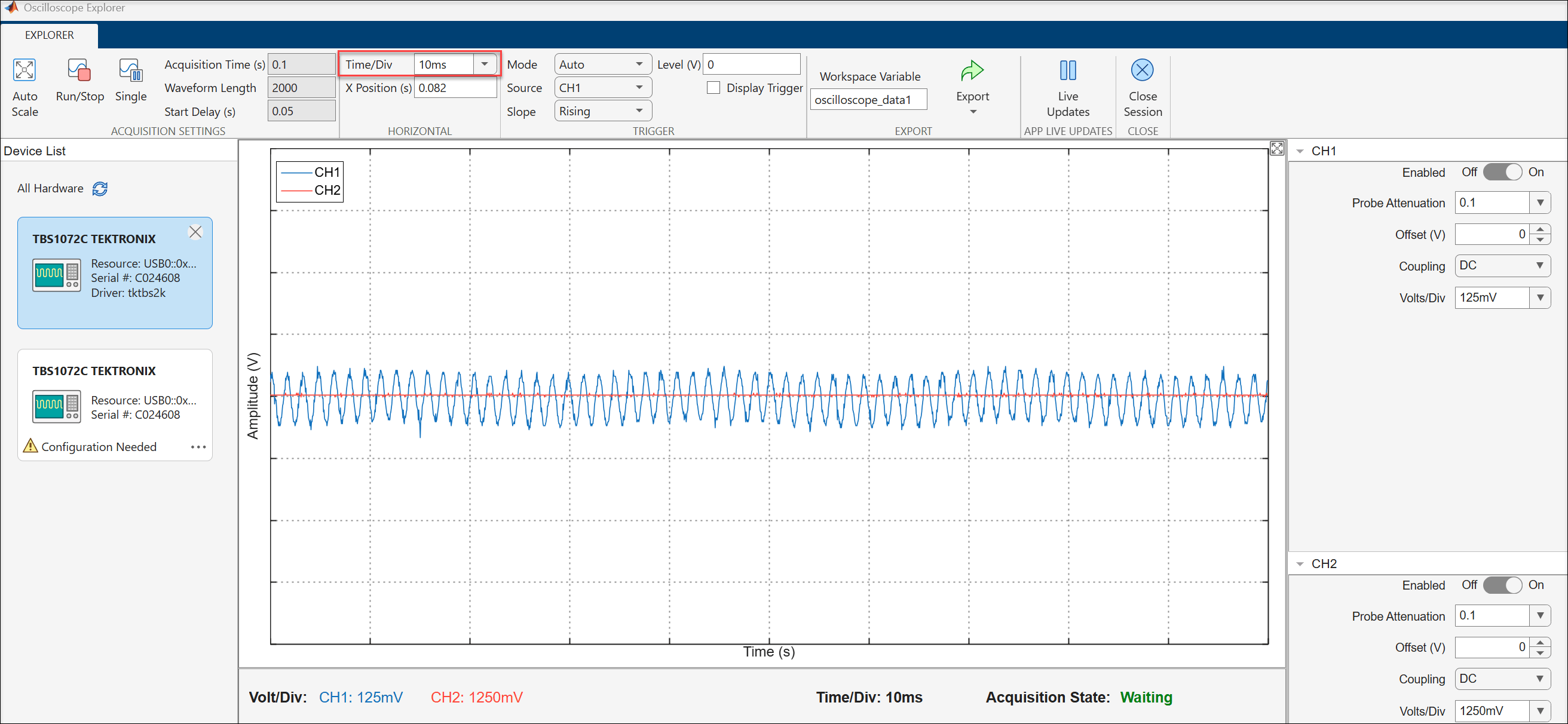Click the unconfigured oscilloscope device icon

(57, 406)
